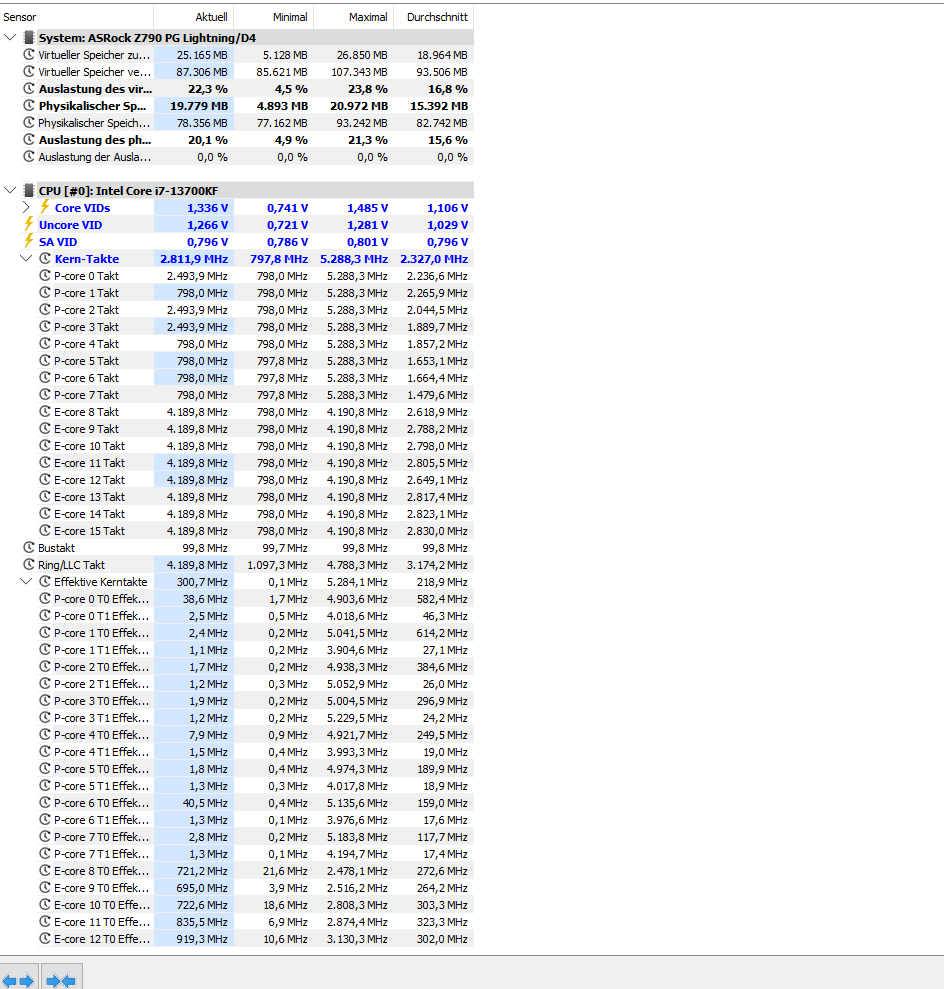Select the Virtueller Speicher ve... row label
Screen dimensions: 944x989
pyautogui.click(x=95, y=72)
